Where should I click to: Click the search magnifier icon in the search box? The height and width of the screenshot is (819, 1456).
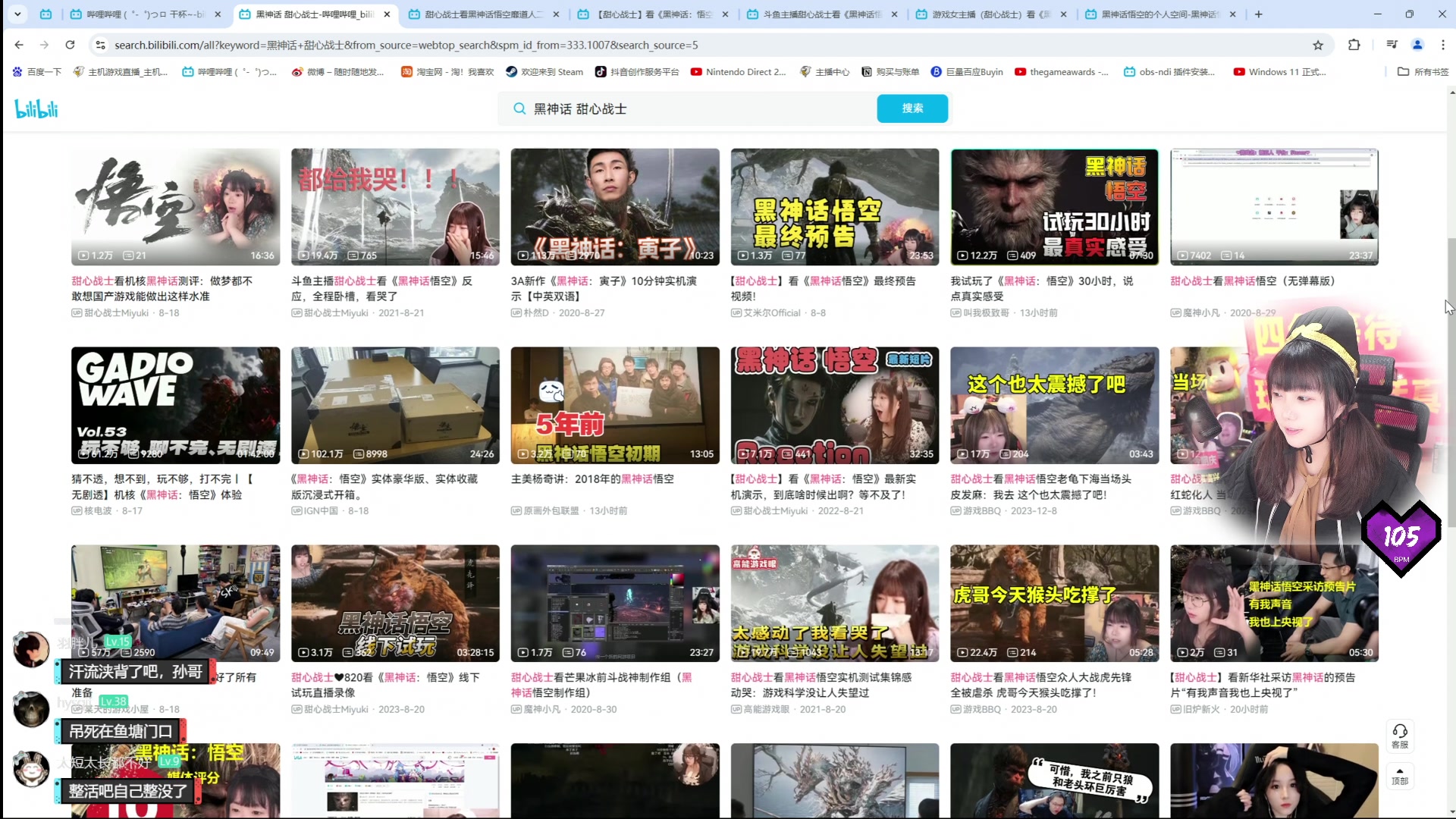point(519,108)
